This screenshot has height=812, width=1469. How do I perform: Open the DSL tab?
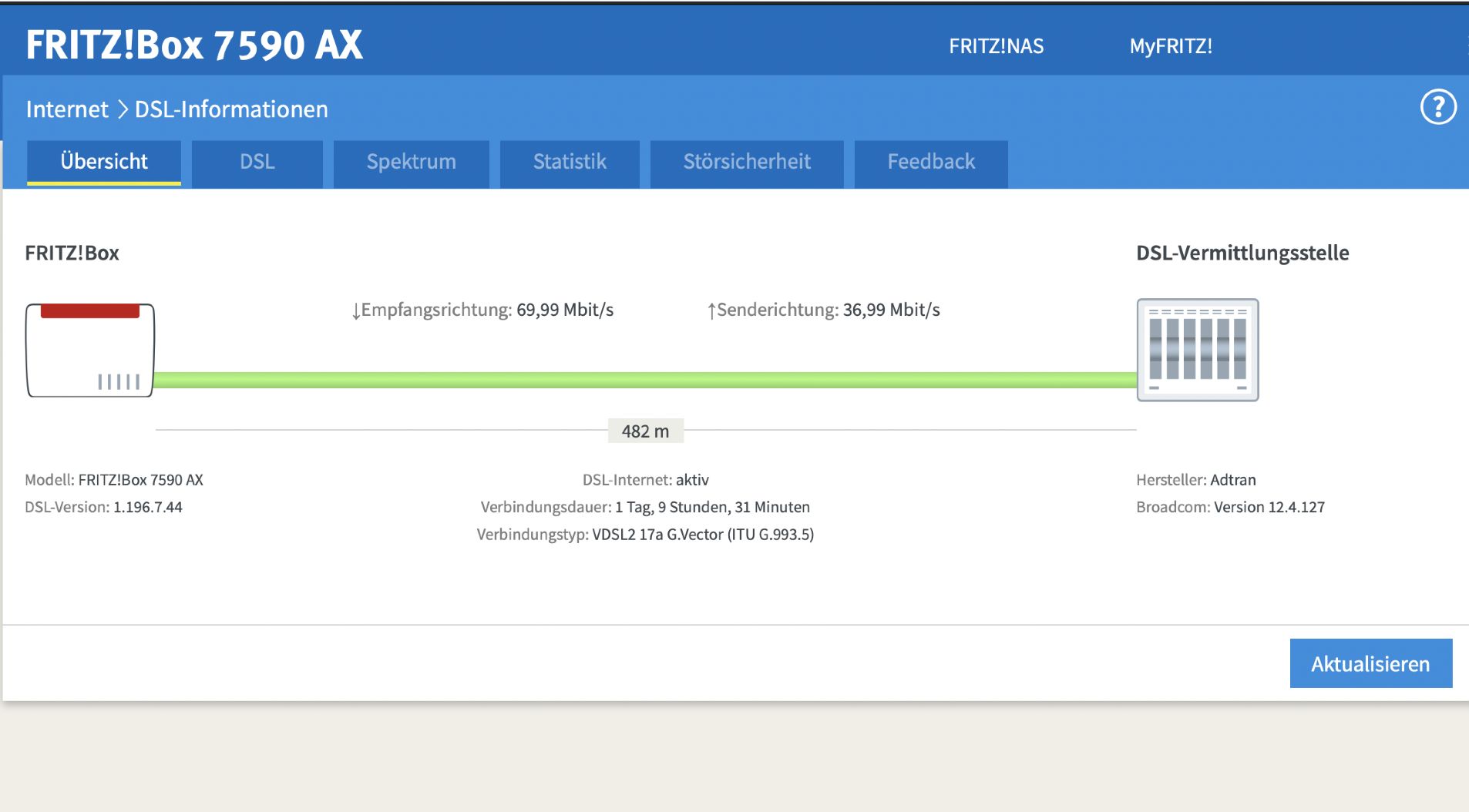257,163
